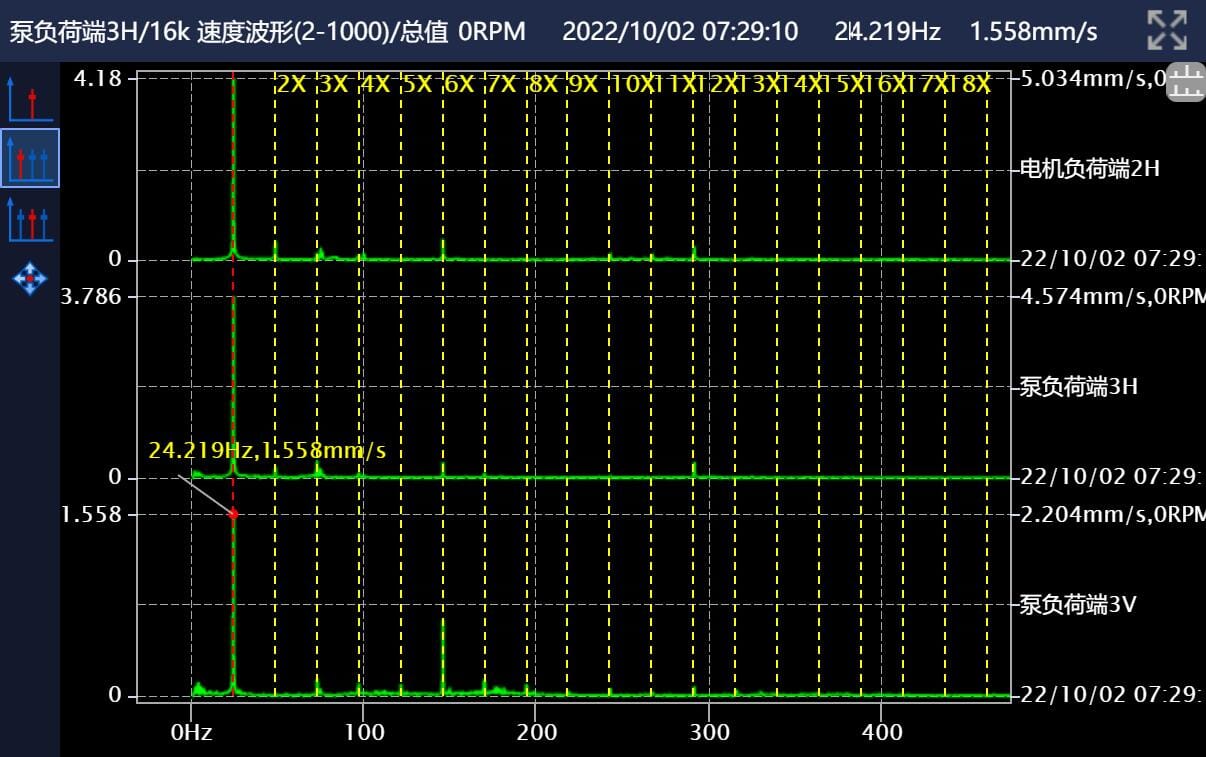The height and width of the screenshot is (757, 1206).
Task: Click the harmonic cursor icon in sidebar
Action: coord(29,159)
